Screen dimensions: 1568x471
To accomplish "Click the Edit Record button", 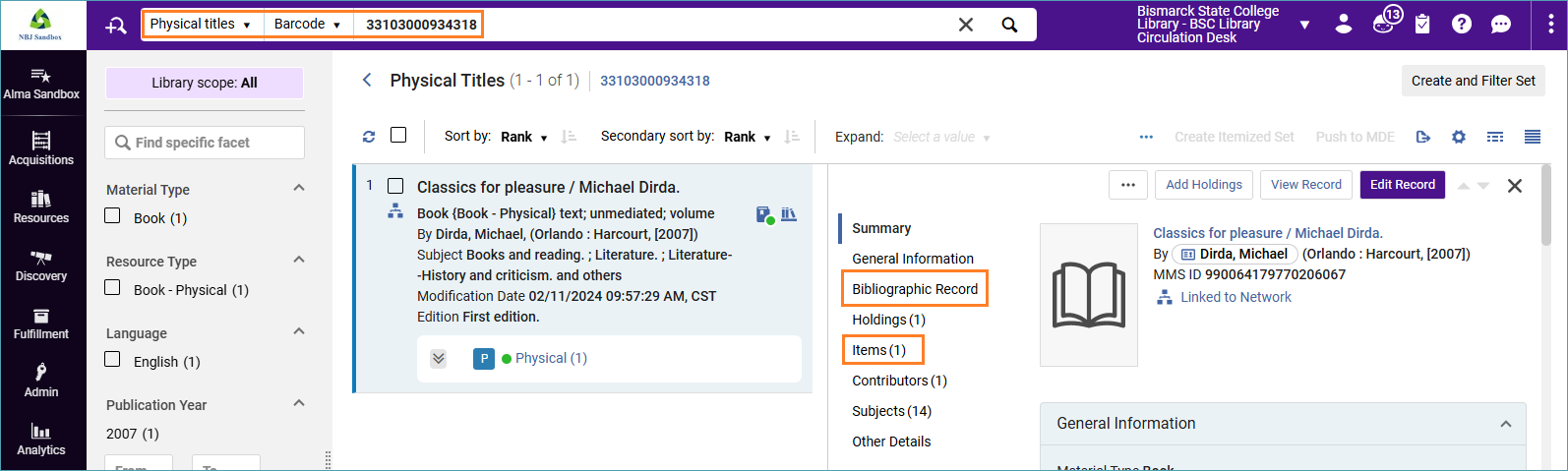I will click(1402, 185).
